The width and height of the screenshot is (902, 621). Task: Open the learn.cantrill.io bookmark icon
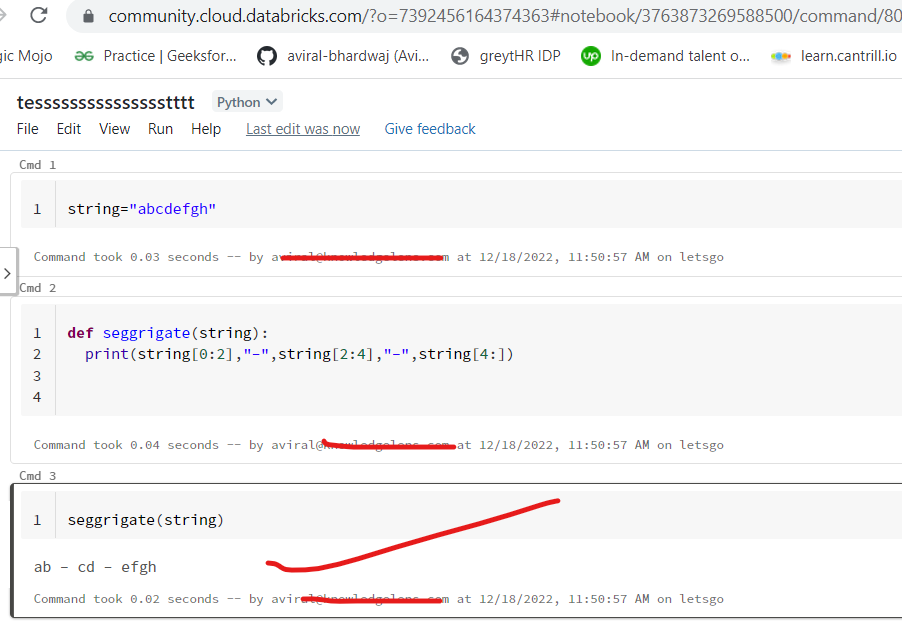click(781, 56)
